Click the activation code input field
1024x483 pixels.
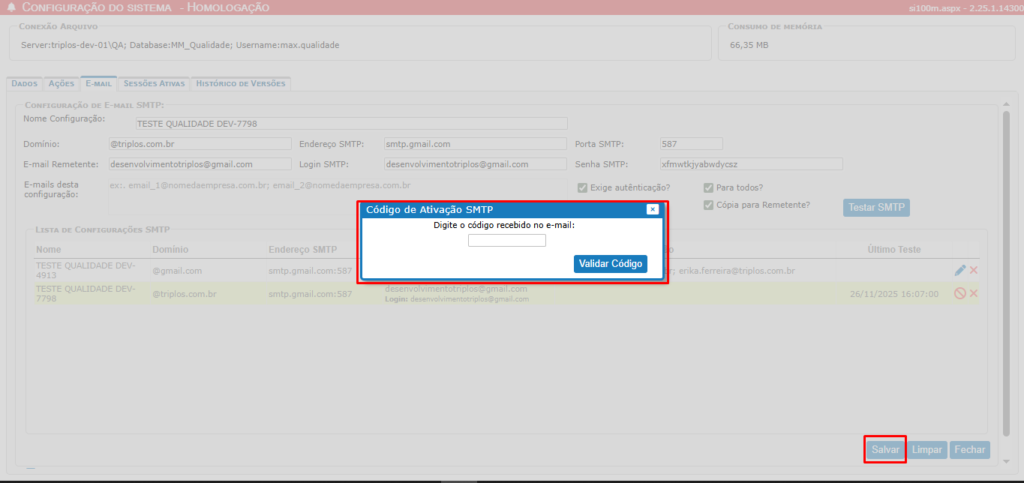507,241
